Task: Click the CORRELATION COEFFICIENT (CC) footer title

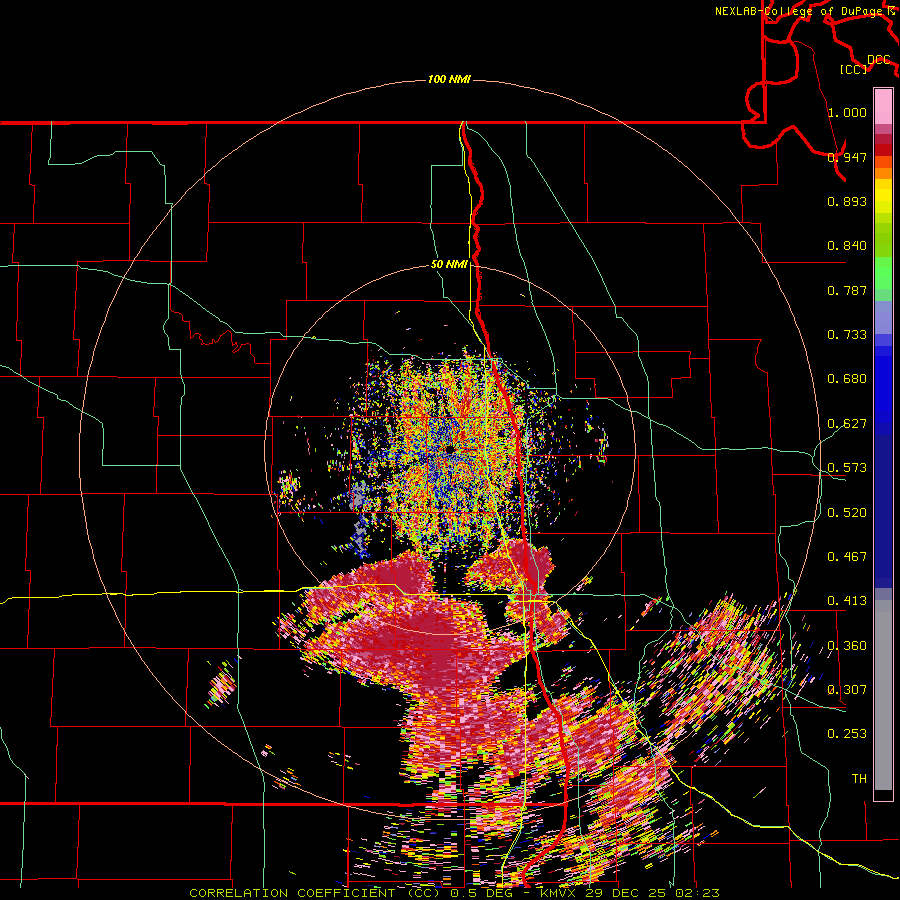Action: click(x=315, y=893)
